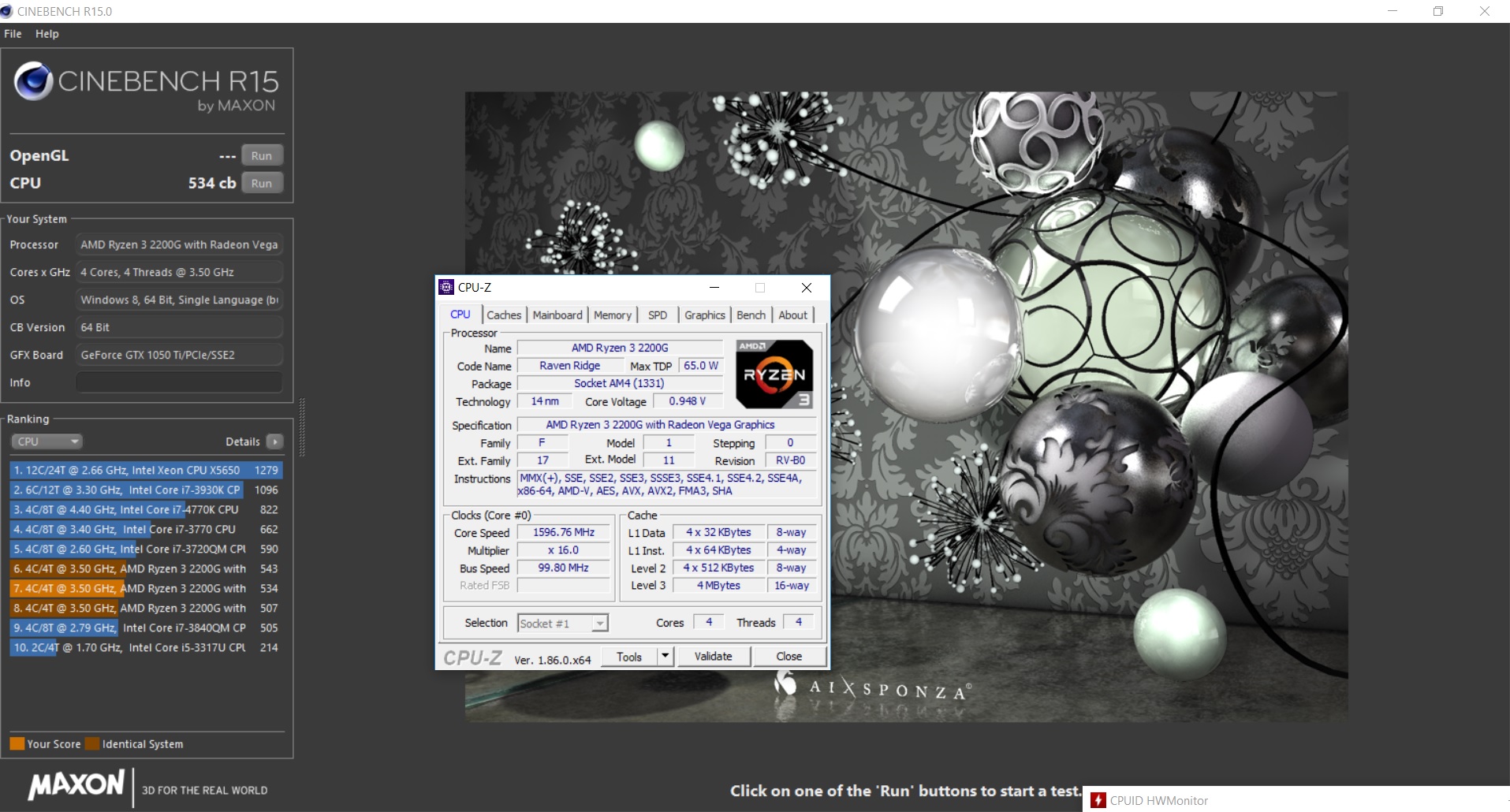Viewport: 1510px width, 812px height.
Task: Select ranking entry Intel Core i7-3840QM
Action: (146, 628)
